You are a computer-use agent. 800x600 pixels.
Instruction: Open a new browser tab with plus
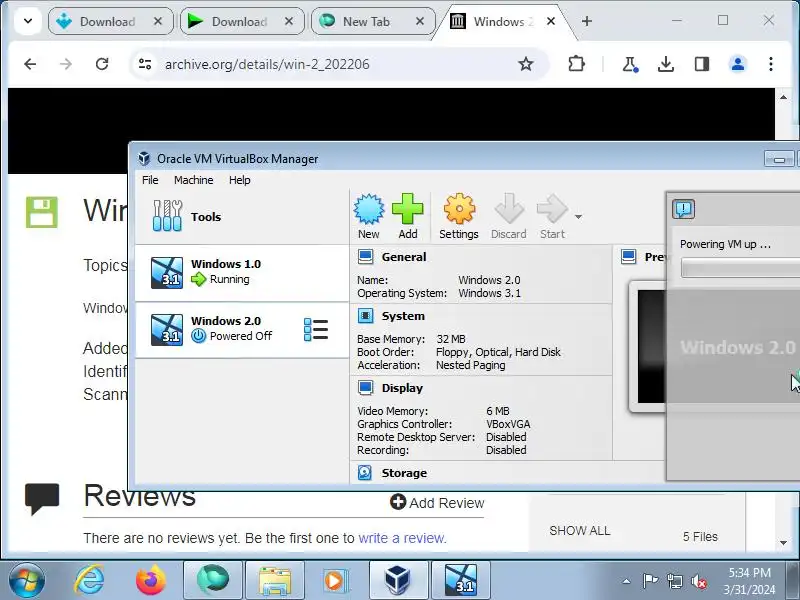point(587,21)
